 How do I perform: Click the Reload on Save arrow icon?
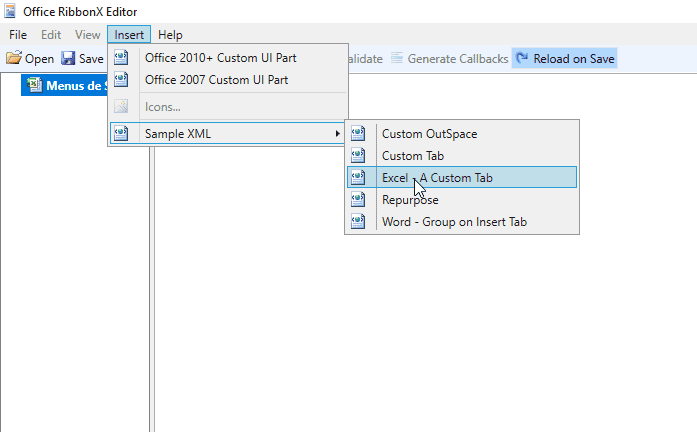click(x=522, y=59)
